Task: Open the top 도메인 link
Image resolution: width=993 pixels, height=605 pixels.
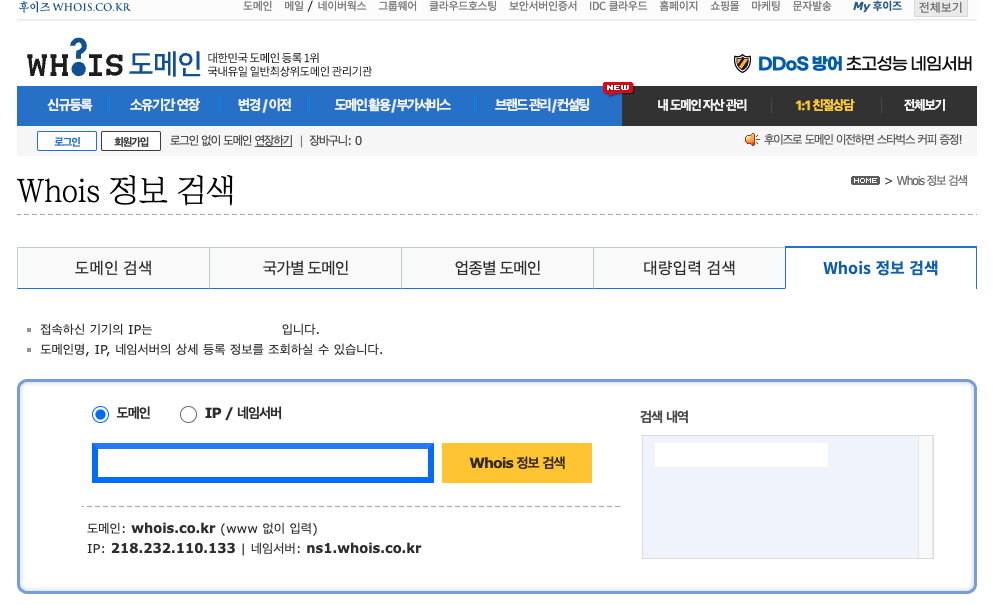Action: point(257,6)
